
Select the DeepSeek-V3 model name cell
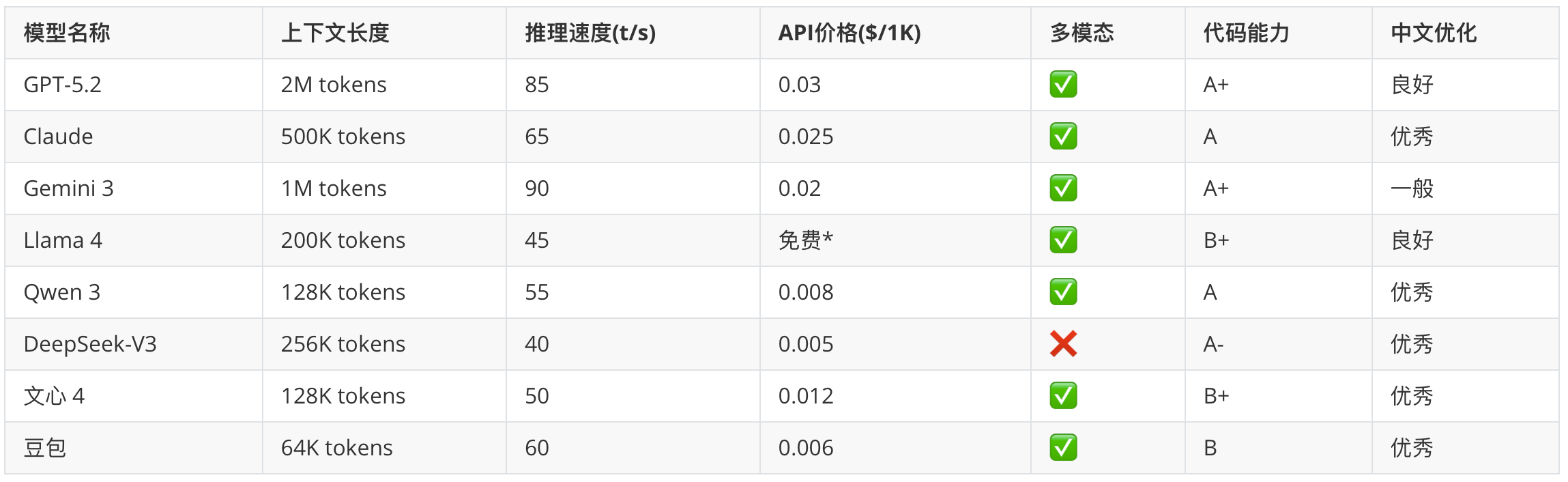click(x=90, y=344)
